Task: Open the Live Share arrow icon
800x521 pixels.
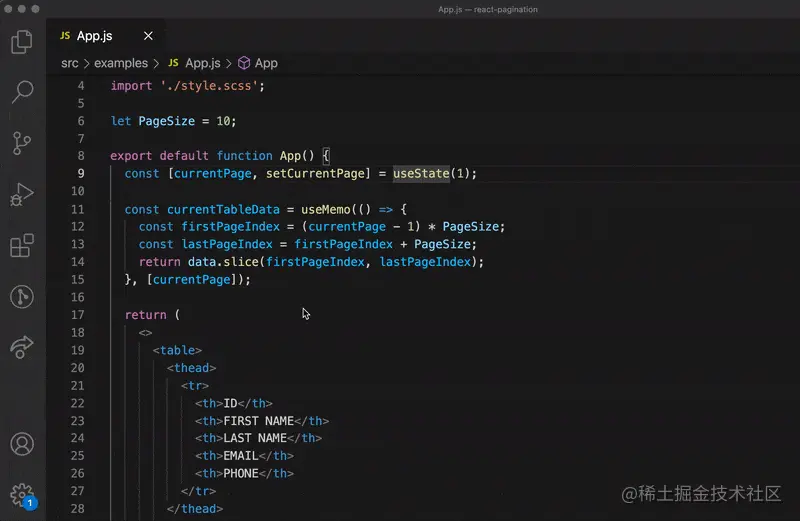Action: [x=22, y=347]
